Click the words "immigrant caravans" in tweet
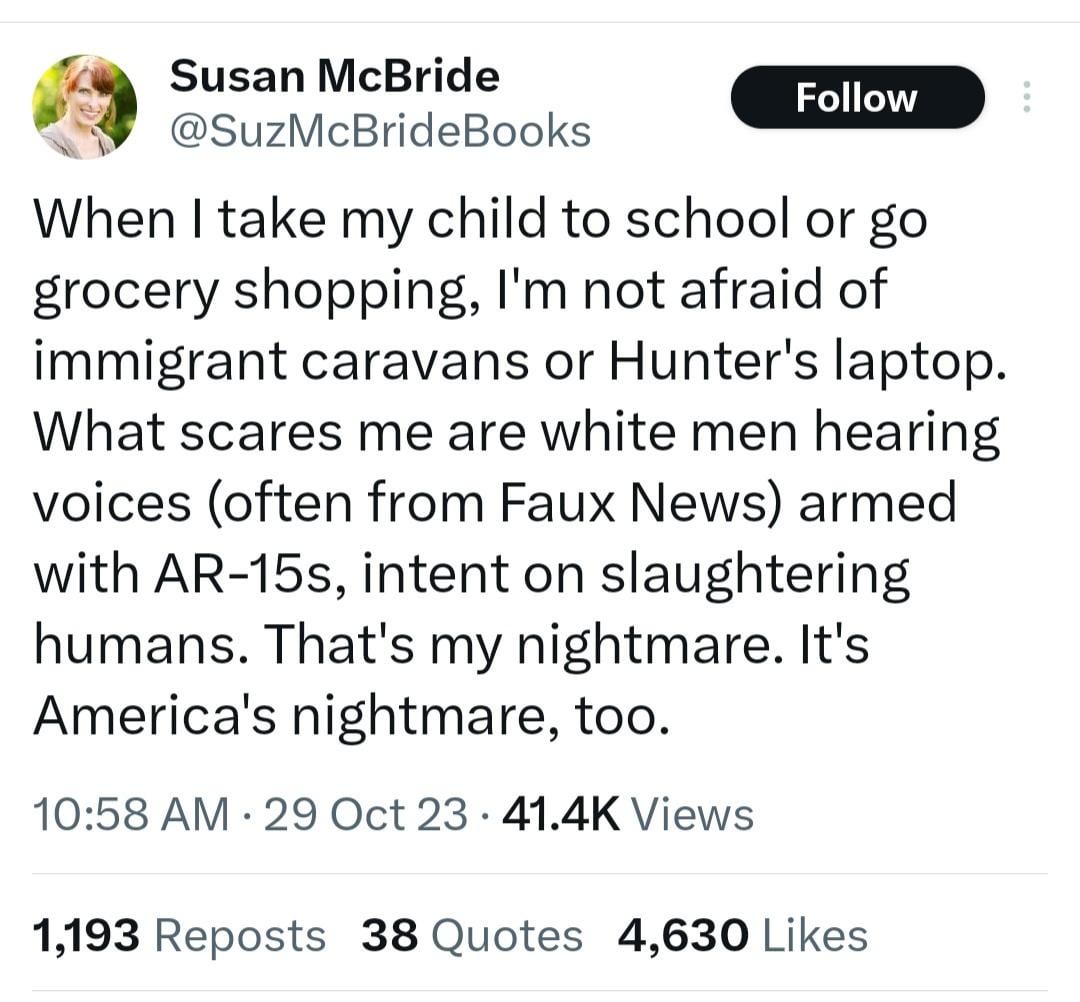The image size is (1080, 1002). coord(281,361)
